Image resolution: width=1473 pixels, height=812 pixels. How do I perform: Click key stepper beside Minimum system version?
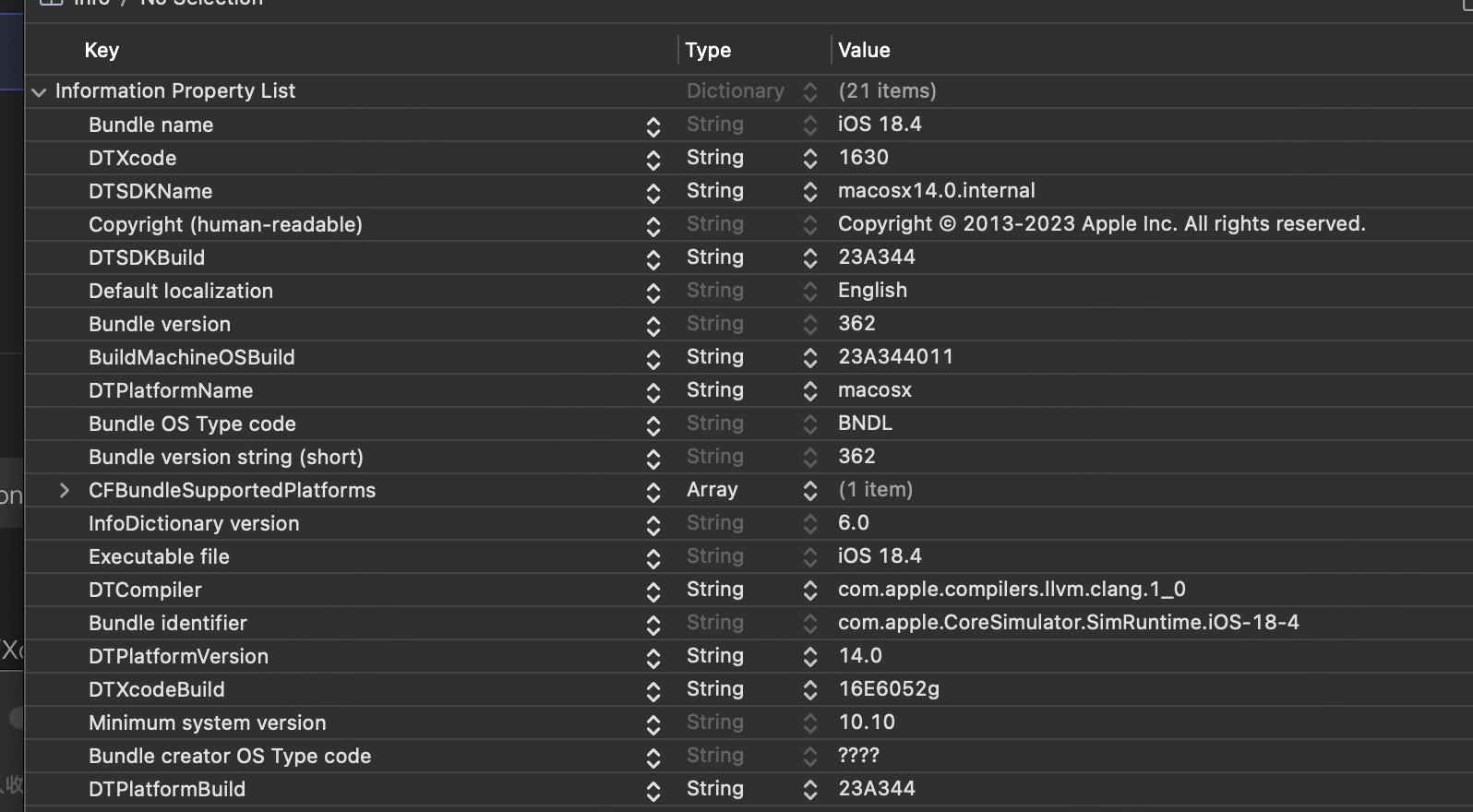pos(653,723)
